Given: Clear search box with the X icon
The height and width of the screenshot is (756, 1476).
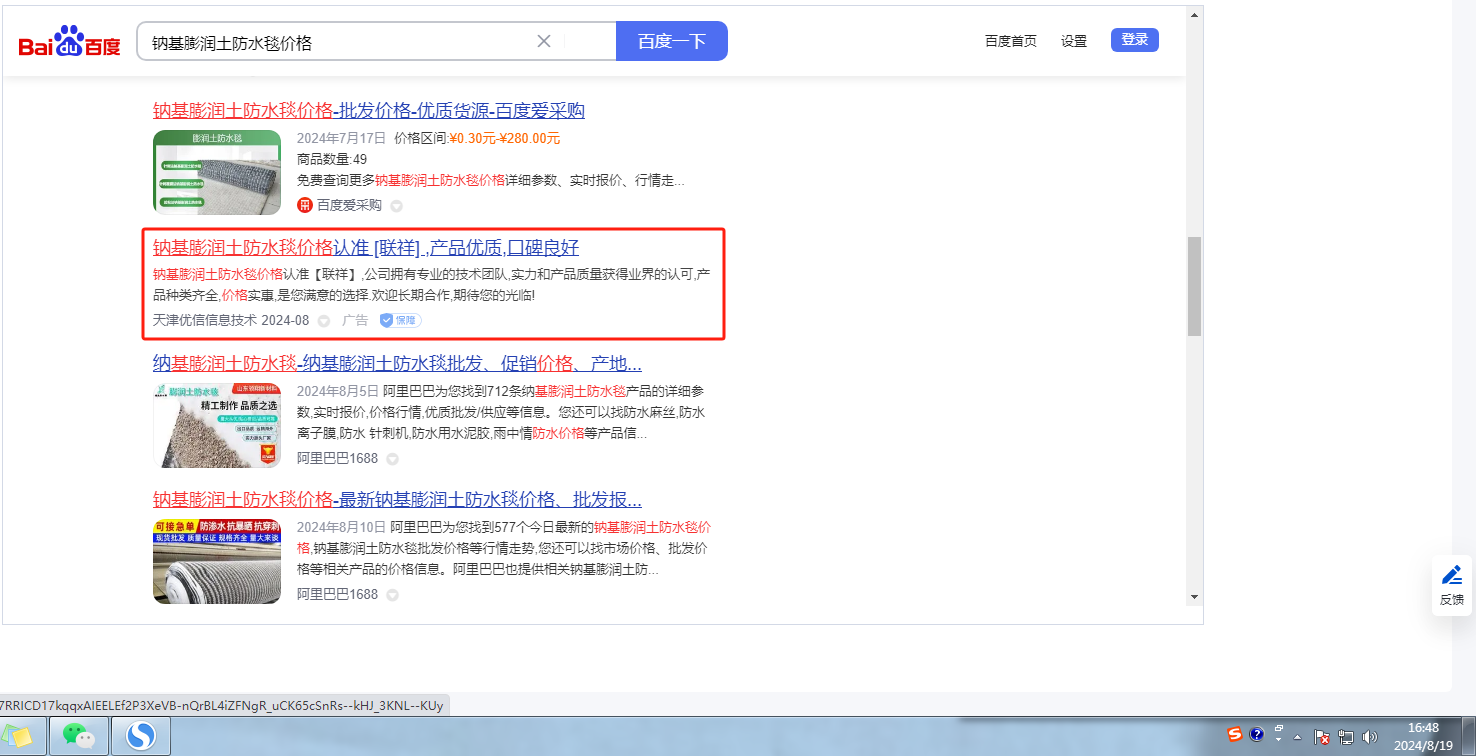Looking at the screenshot, I should [544, 41].
